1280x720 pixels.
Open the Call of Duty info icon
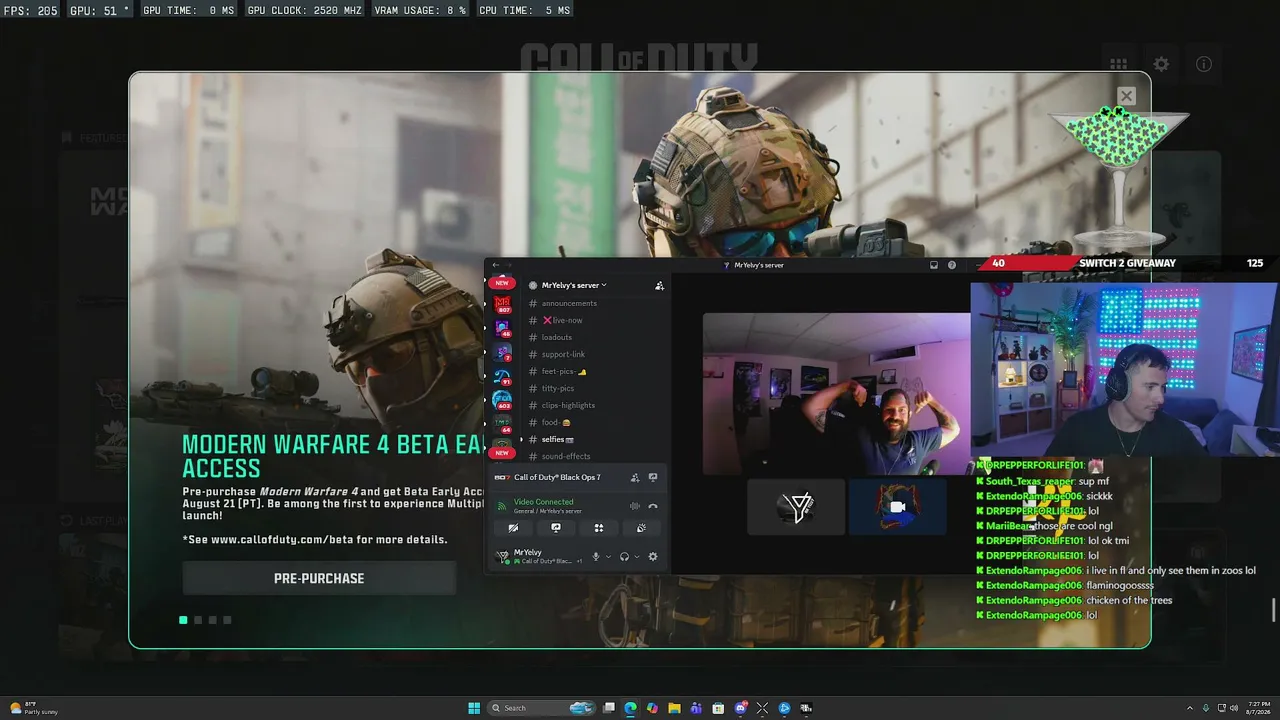1204,64
